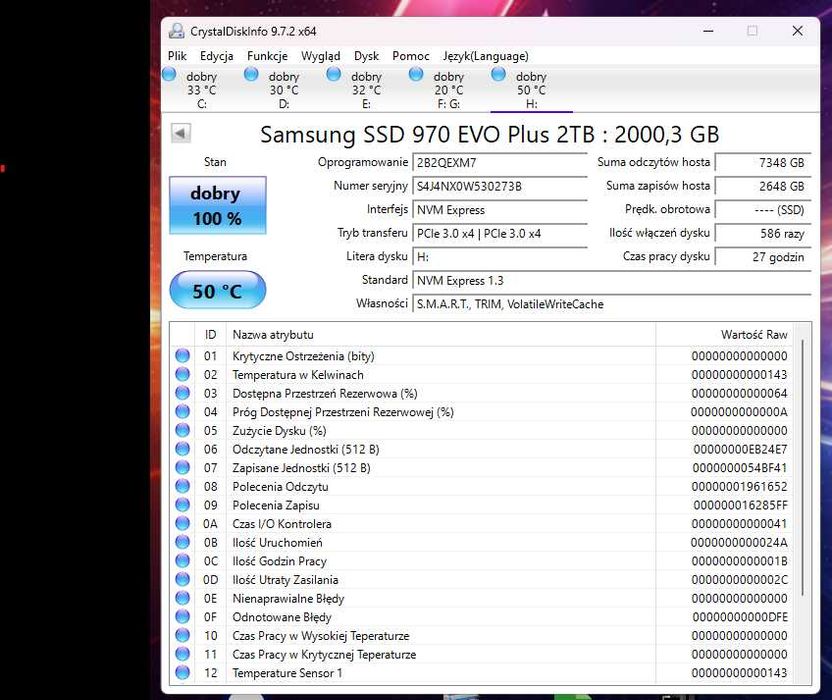Click status icon for Temperature Sensor 1 row
Viewport: 832px width, 700px height.
183,672
